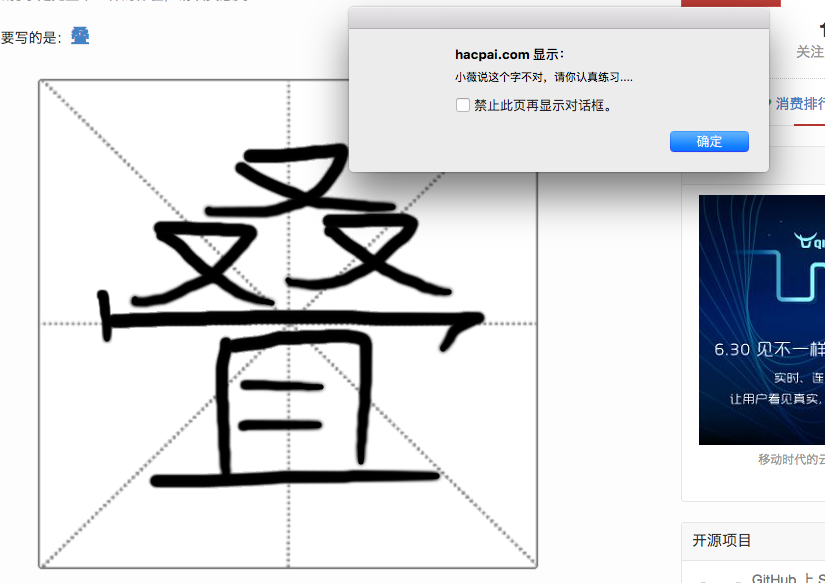Open the blue 6.30 见不一样 advertisement banner
The image size is (825, 583).
(x=762, y=320)
